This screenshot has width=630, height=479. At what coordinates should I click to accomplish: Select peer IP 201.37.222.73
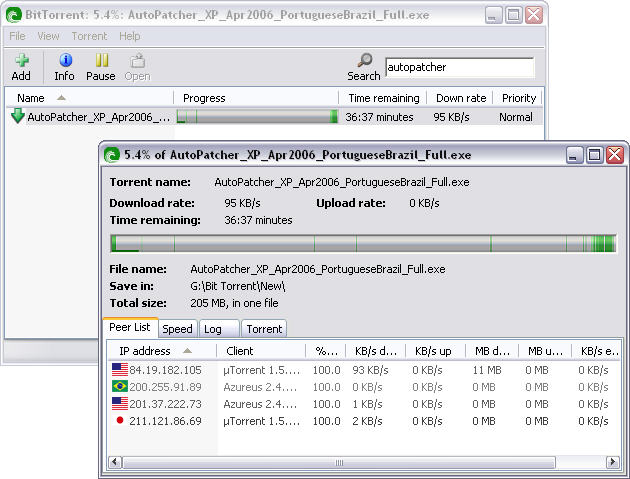tap(165, 404)
